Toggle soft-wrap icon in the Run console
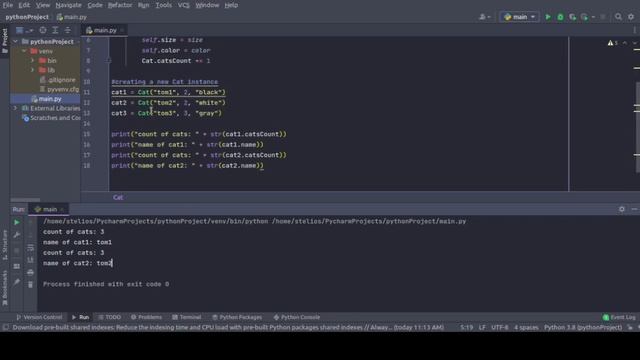Image resolution: width=640 pixels, height=360 pixels. (30, 247)
